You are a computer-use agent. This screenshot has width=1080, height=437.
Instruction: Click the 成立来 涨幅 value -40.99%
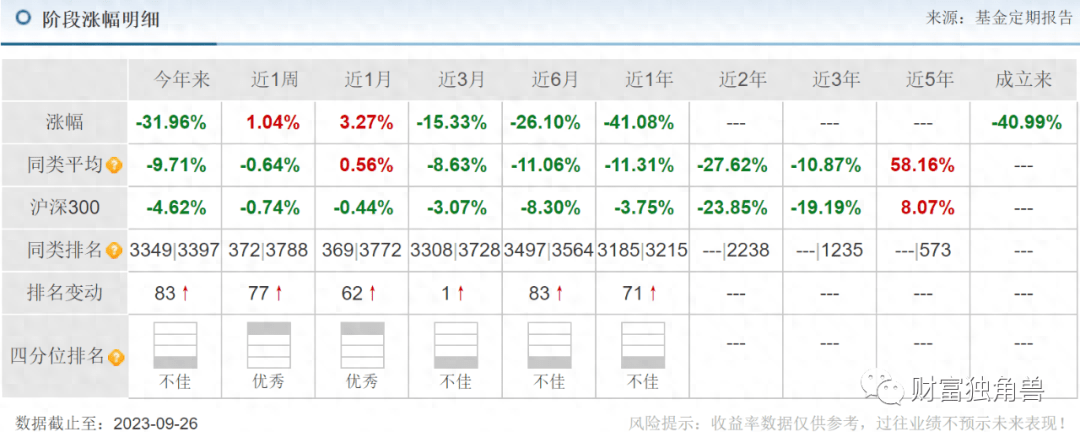pos(1023,123)
